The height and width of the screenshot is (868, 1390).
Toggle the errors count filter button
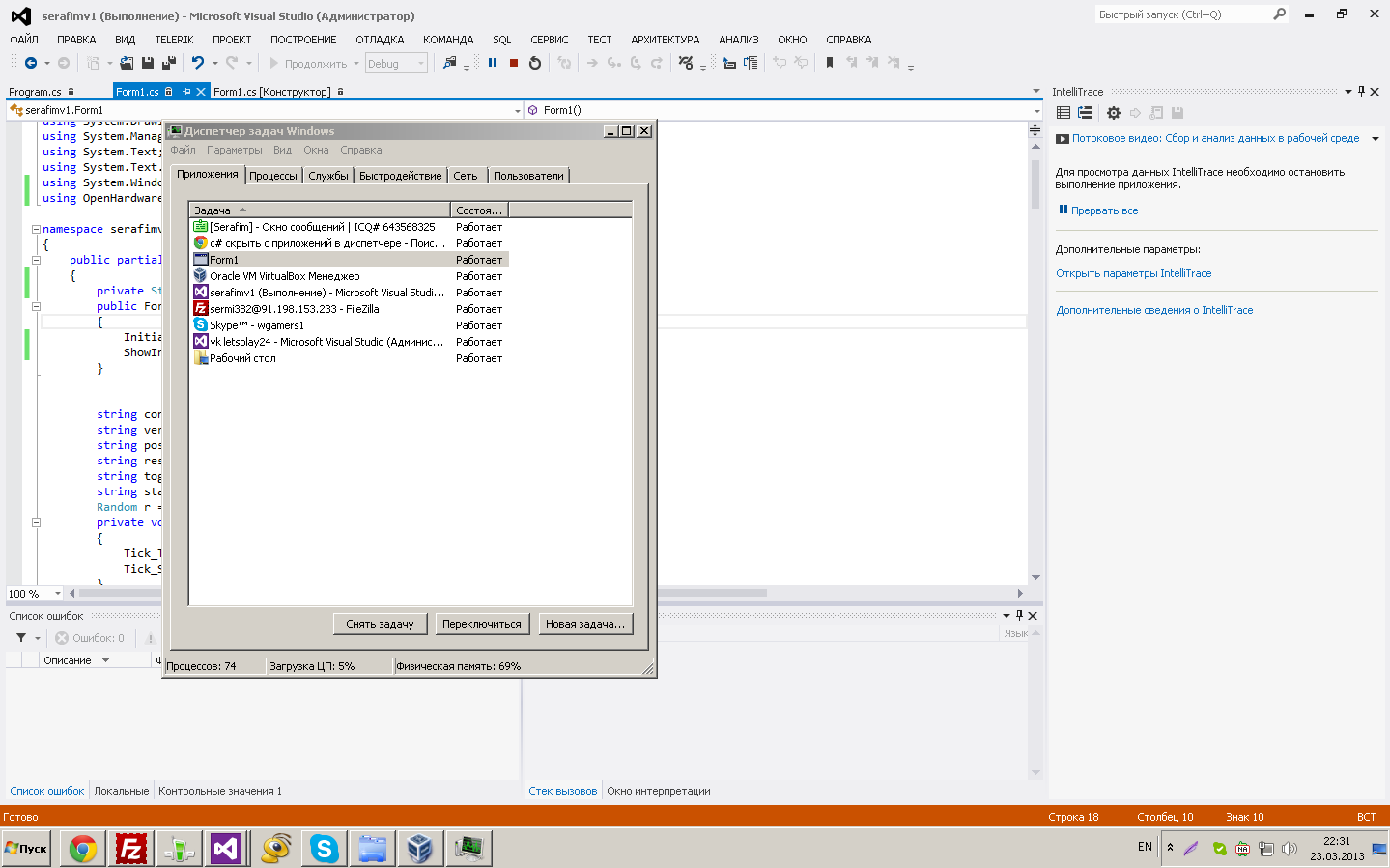(90, 638)
